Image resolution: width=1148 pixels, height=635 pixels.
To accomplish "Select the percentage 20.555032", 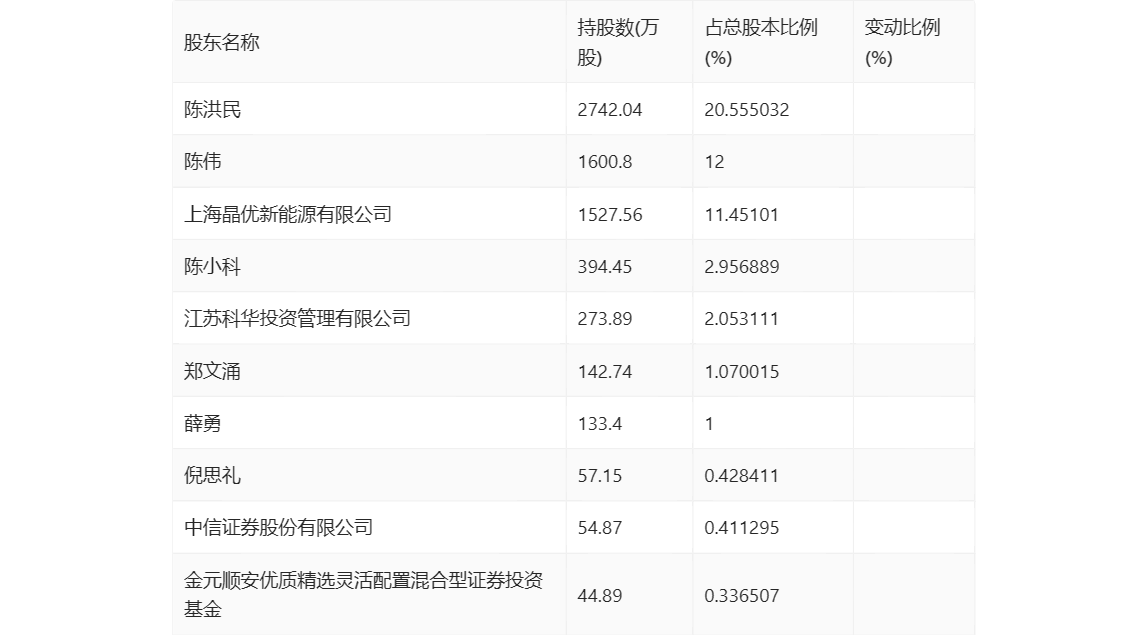I will pyautogui.click(x=747, y=110).
